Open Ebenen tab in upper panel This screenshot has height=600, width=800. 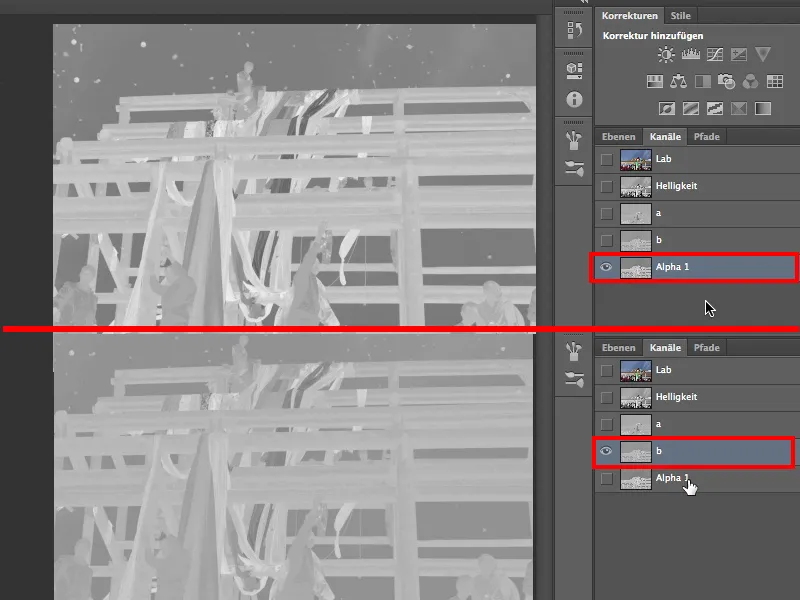618,137
